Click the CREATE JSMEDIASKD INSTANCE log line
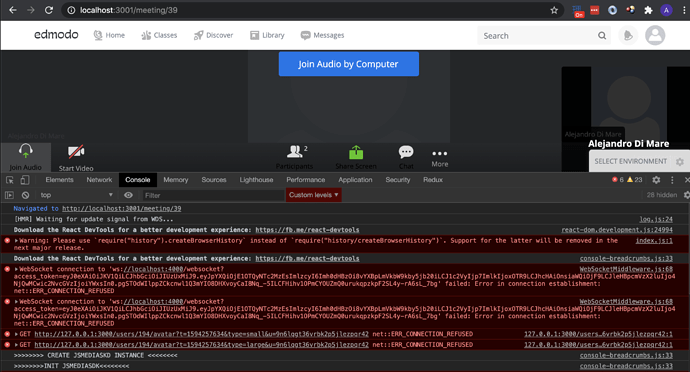The image size is (690, 372). [95, 355]
